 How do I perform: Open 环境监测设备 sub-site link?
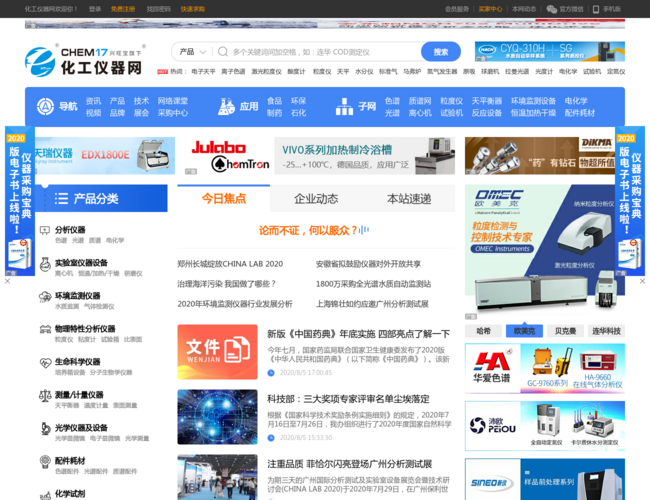point(533,101)
